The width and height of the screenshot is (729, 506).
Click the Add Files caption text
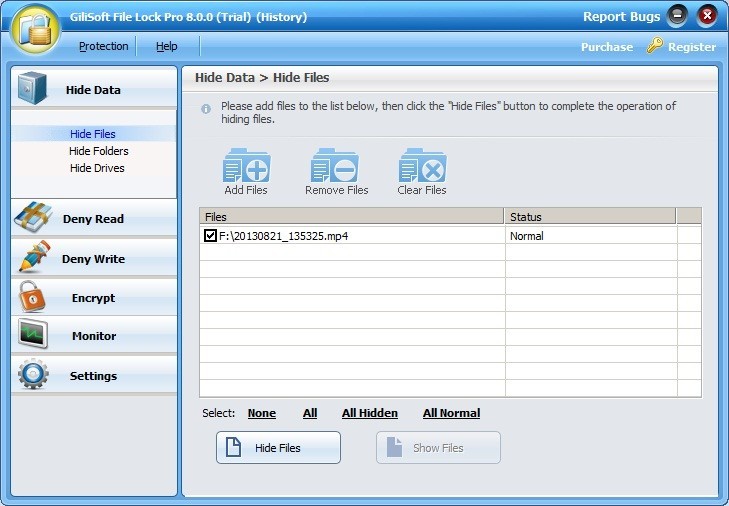tap(246, 190)
